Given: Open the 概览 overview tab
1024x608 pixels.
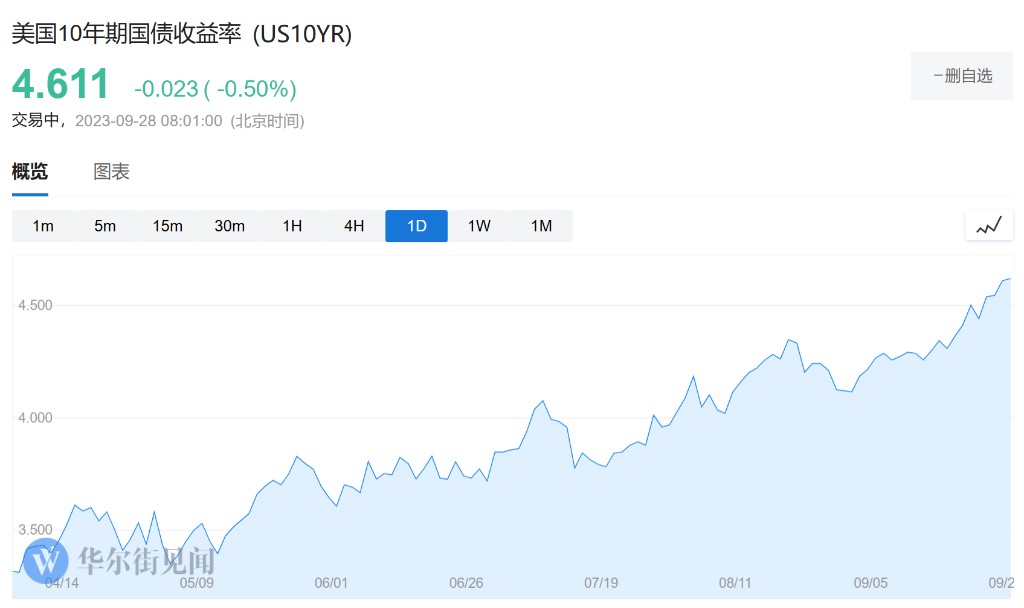Looking at the screenshot, I should click(30, 171).
